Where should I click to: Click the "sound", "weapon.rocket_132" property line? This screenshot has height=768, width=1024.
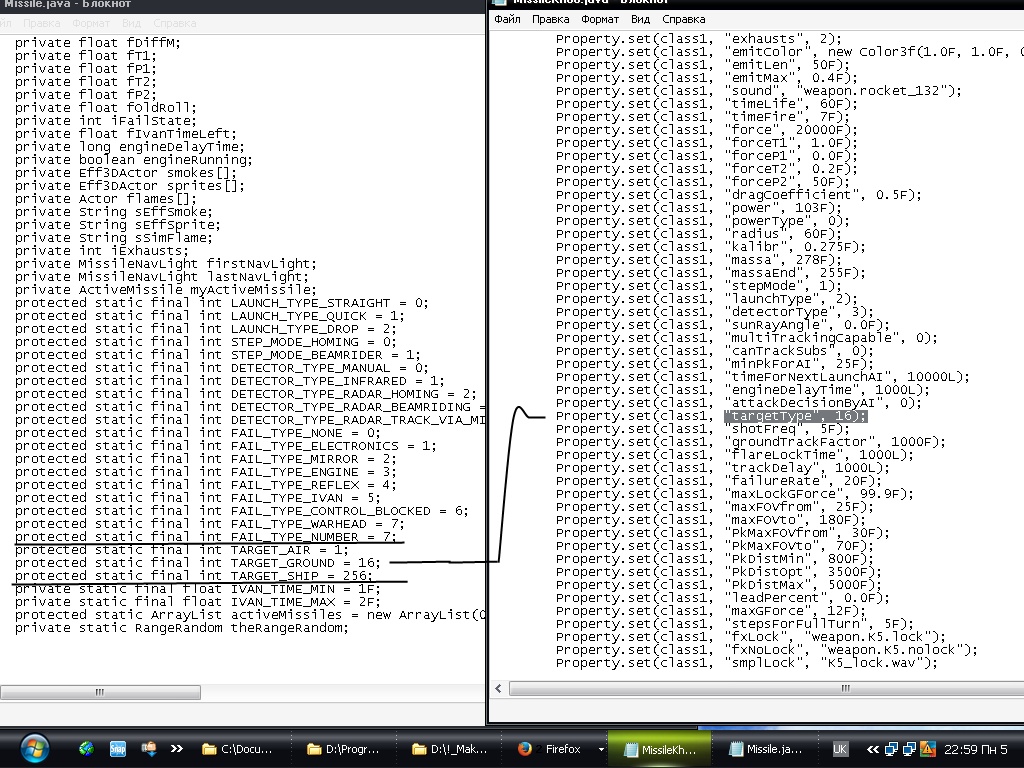point(759,91)
